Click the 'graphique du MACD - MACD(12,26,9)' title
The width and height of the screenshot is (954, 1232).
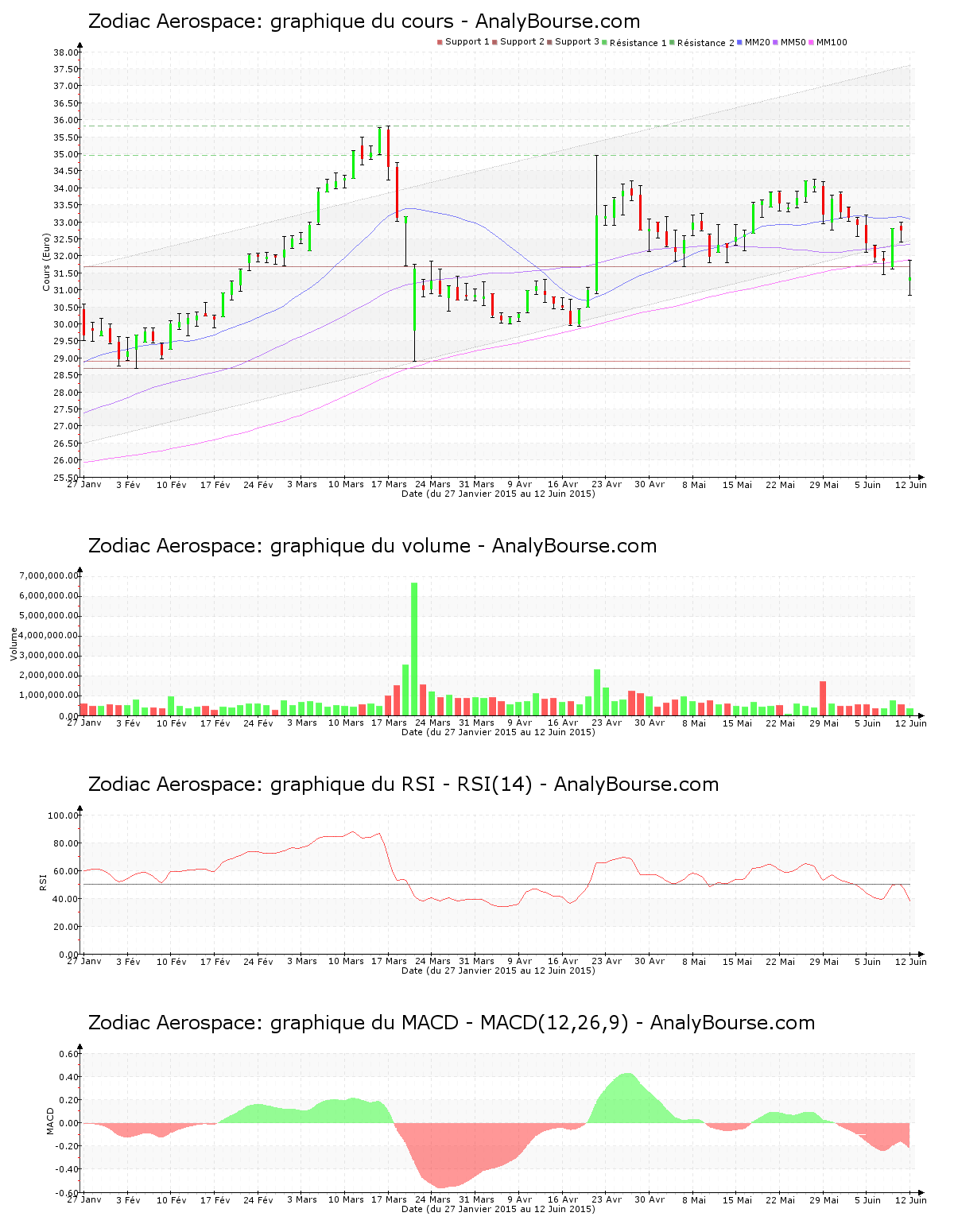click(452, 1023)
